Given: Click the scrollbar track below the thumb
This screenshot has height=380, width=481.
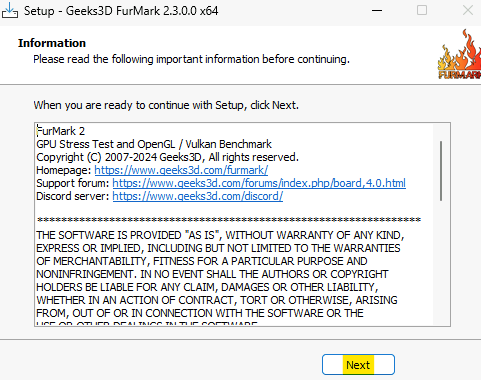Looking at the screenshot, I should tap(441, 263).
